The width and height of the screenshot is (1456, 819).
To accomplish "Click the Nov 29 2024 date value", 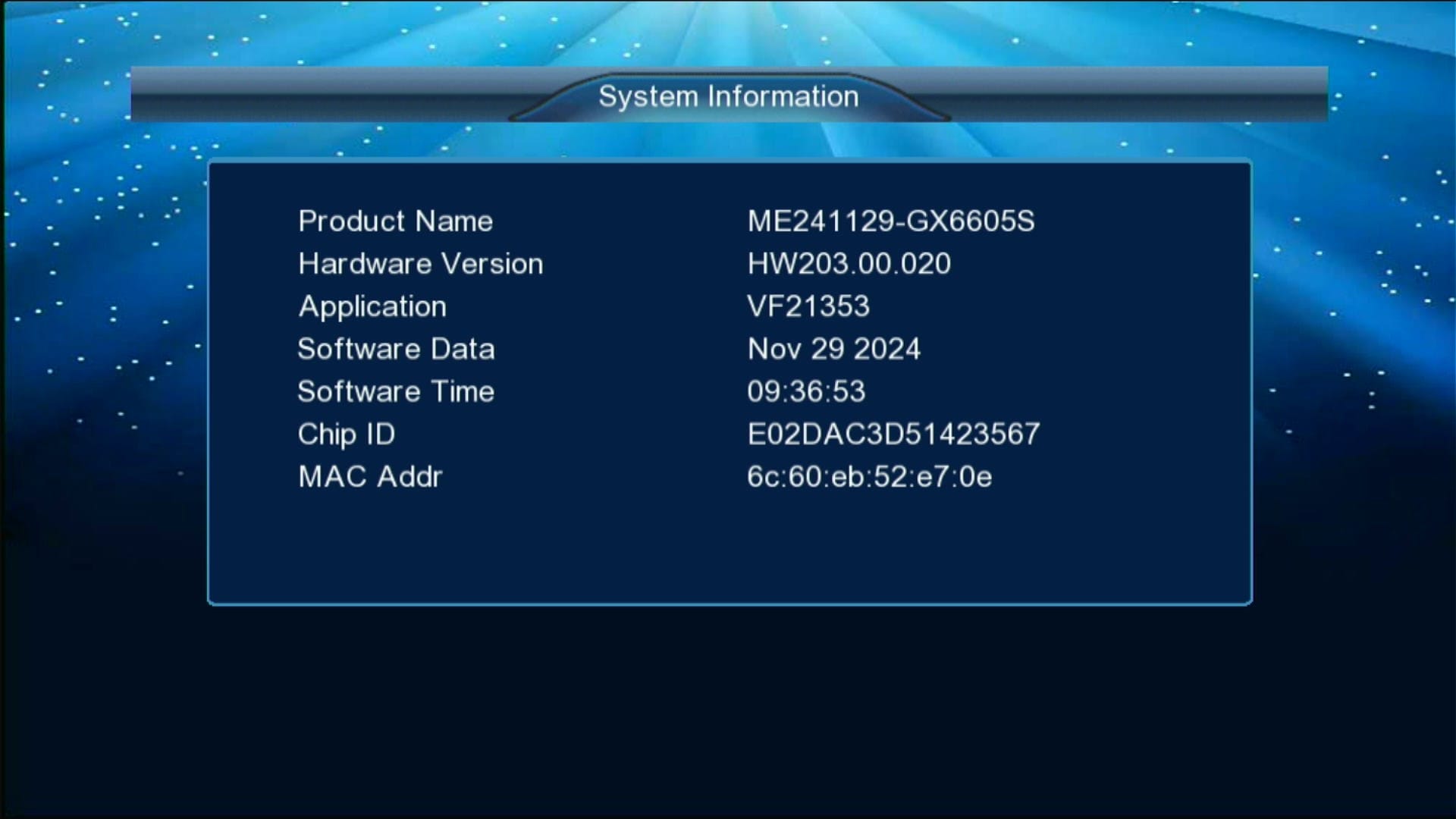I will click(x=833, y=349).
